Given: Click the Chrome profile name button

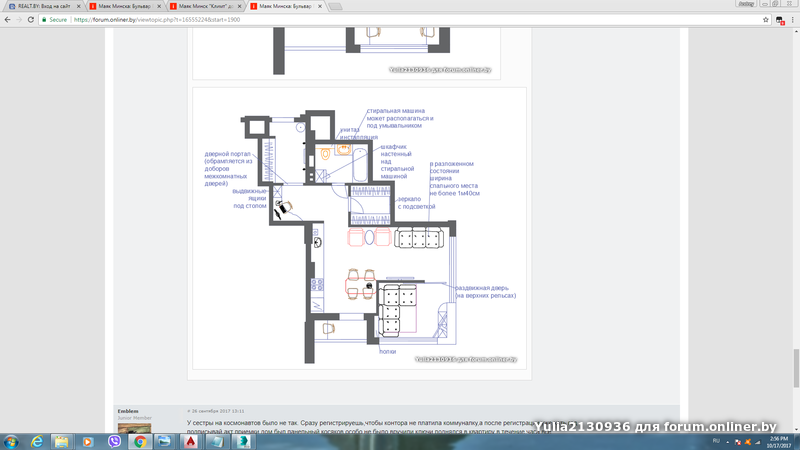Looking at the screenshot, I should [x=746, y=4].
